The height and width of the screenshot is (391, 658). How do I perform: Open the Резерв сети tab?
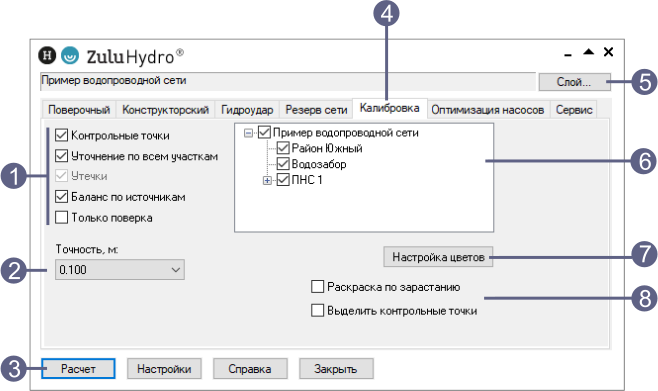(x=316, y=110)
